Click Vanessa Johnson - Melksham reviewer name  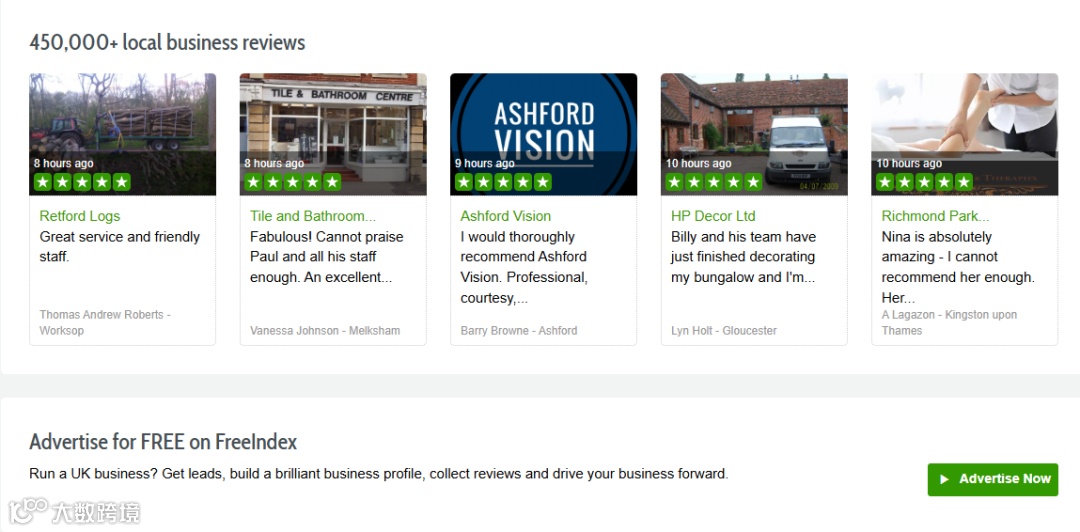pyautogui.click(x=325, y=331)
